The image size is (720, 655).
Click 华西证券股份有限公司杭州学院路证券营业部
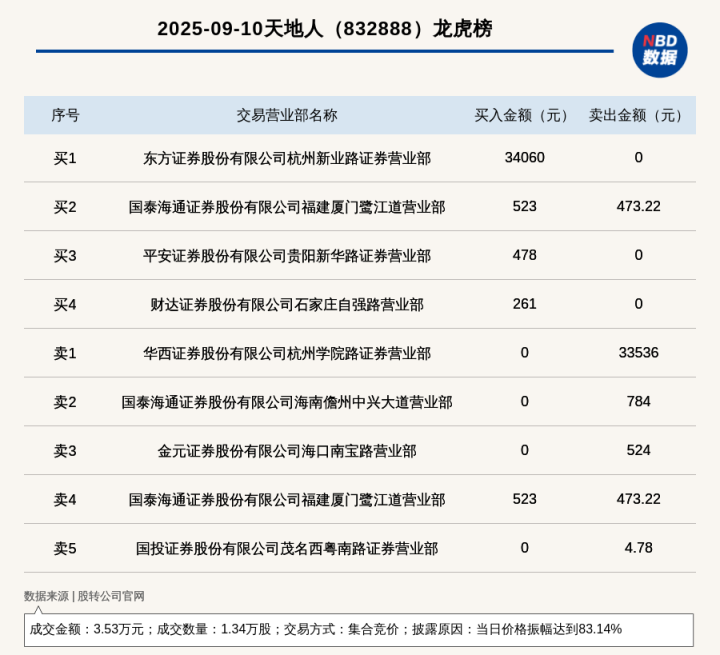click(287, 353)
